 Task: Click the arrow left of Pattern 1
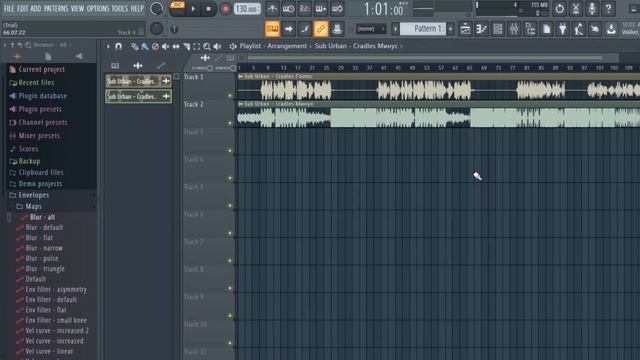(395, 29)
